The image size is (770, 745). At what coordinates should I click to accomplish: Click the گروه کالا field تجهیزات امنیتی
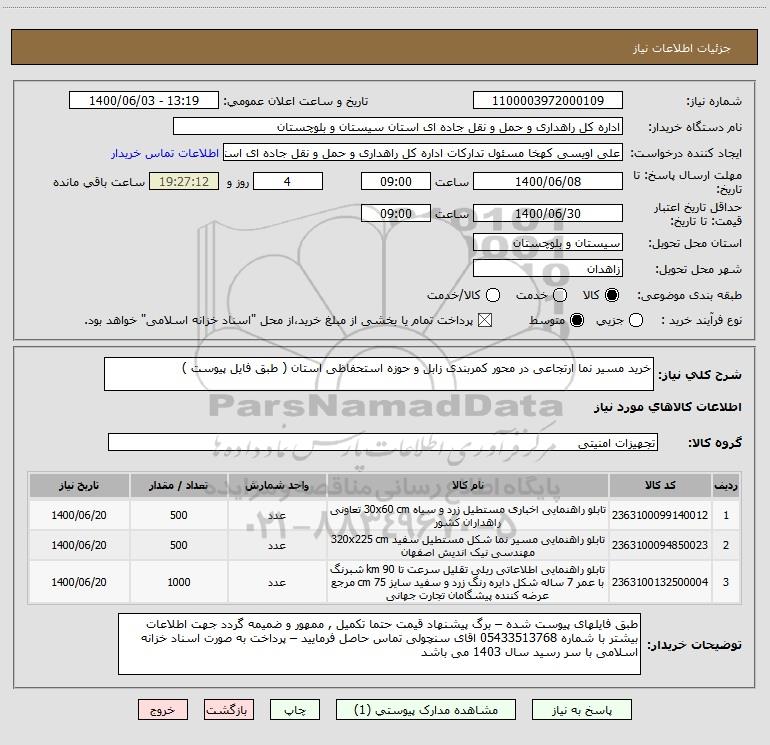click(x=383, y=442)
